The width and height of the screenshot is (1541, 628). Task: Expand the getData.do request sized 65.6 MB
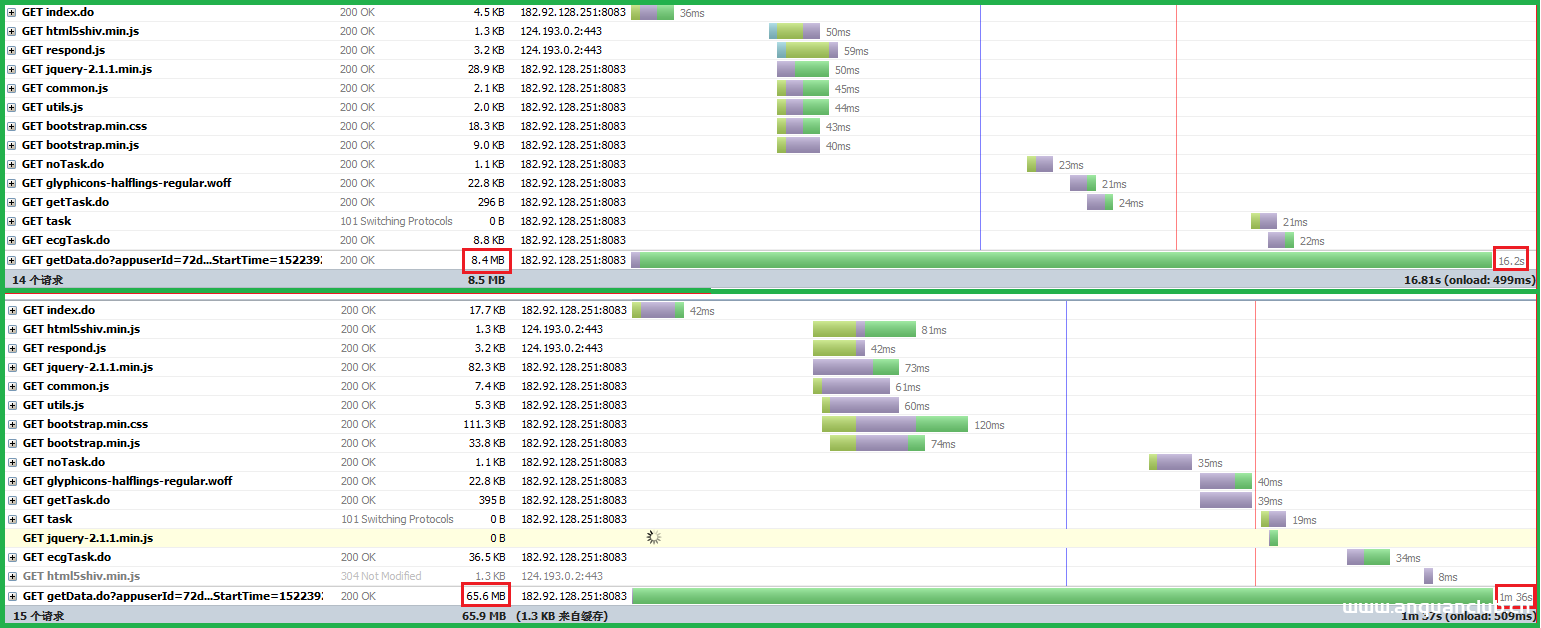[12, 596]
